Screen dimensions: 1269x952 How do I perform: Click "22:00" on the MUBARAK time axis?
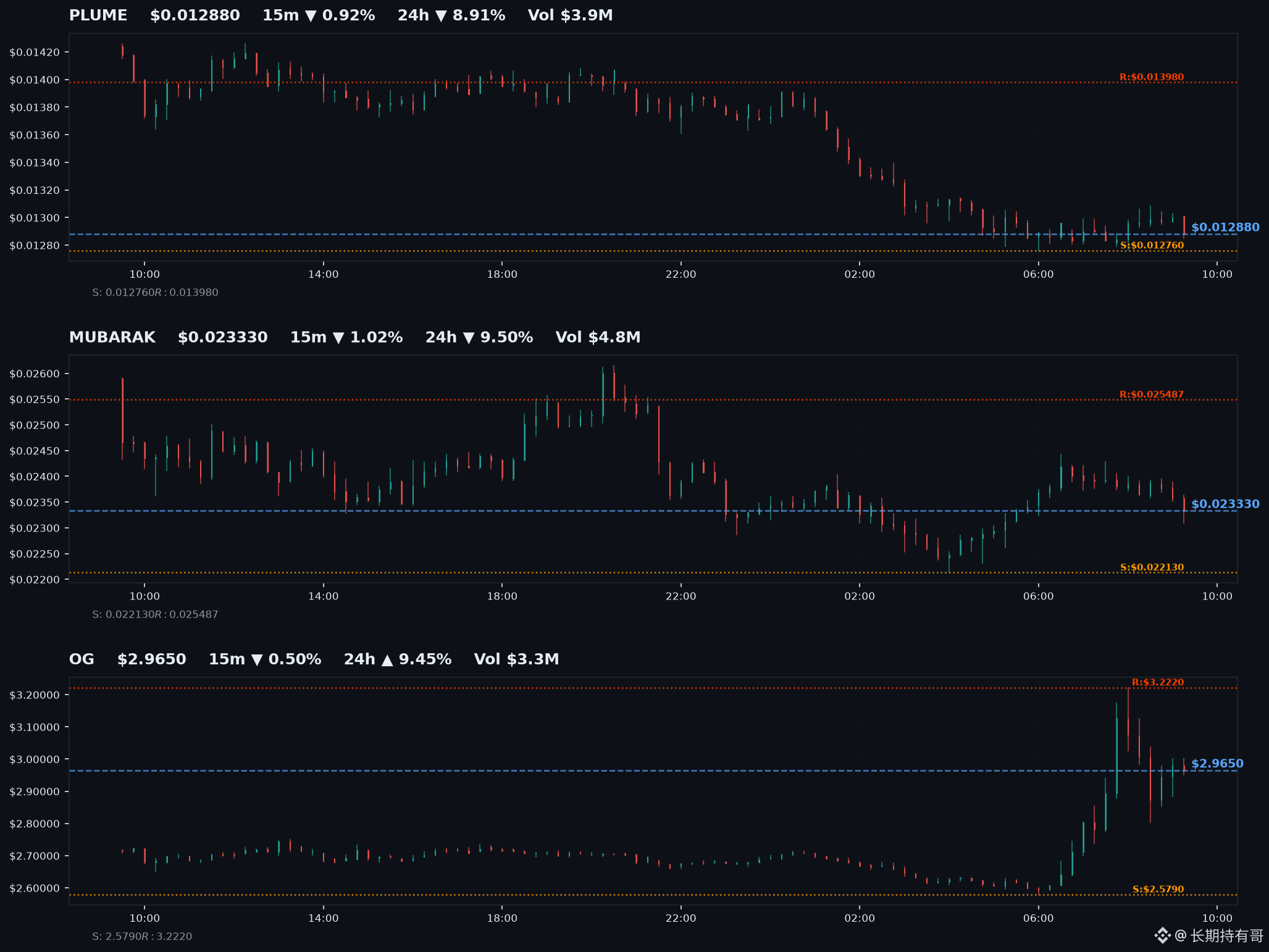click(x=681, y=596)
